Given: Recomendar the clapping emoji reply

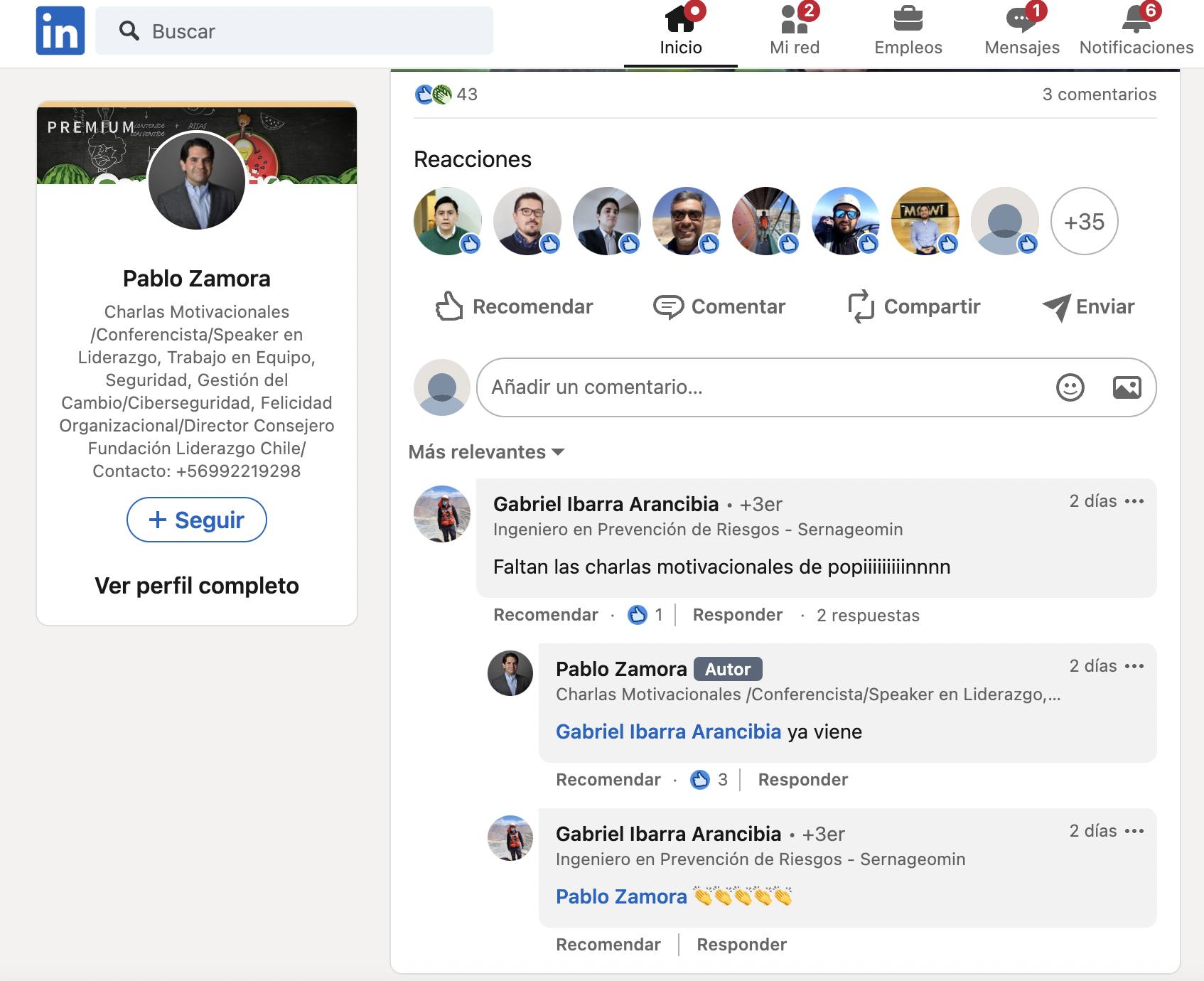Looking at the screenshot, I should [608, 945].
